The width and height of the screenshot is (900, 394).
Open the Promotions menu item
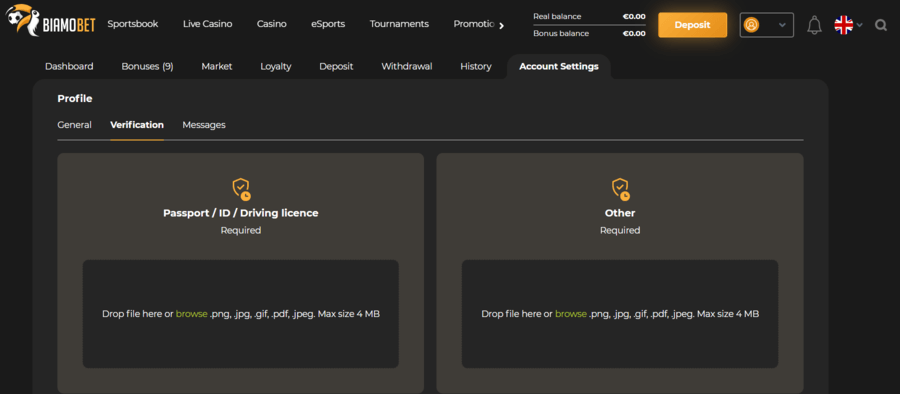(x=474, y=24)
